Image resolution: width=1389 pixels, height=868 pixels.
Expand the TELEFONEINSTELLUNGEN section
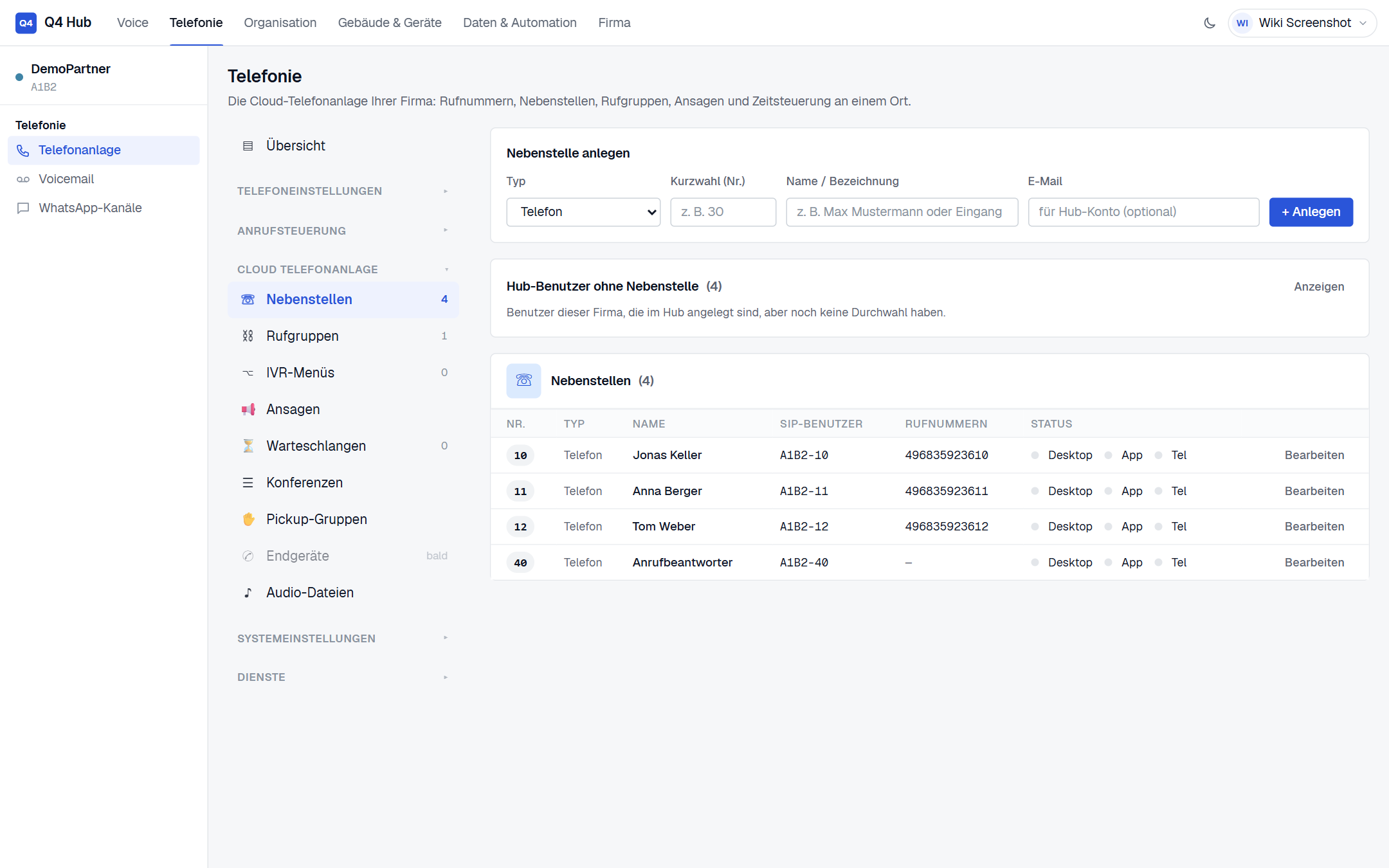tap(343, 191)
